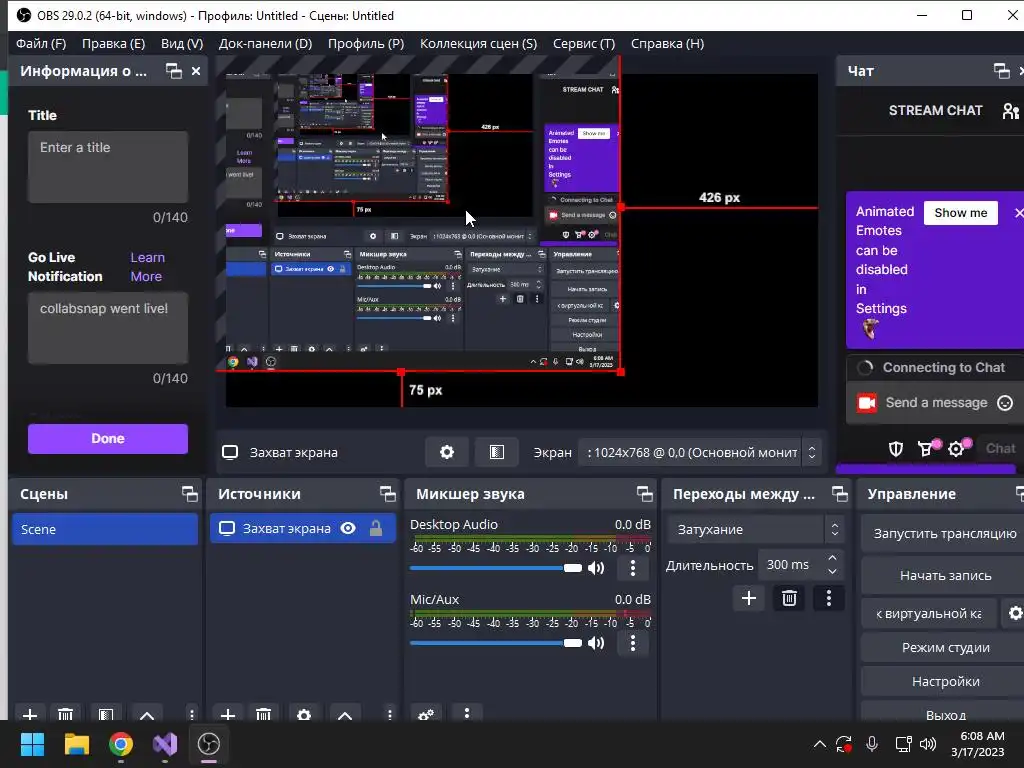
Task: Close the Информация о трансляции dock panel
Action: (x=196, y=71)
